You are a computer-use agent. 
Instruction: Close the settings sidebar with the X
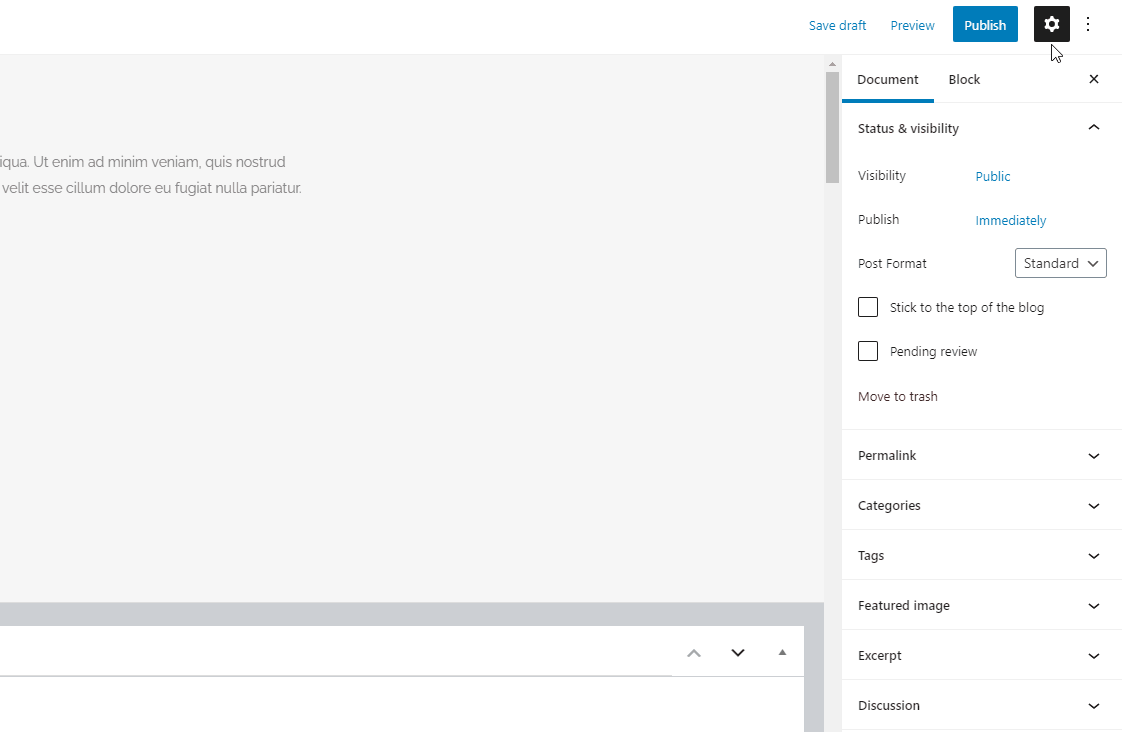point(1093,79)
